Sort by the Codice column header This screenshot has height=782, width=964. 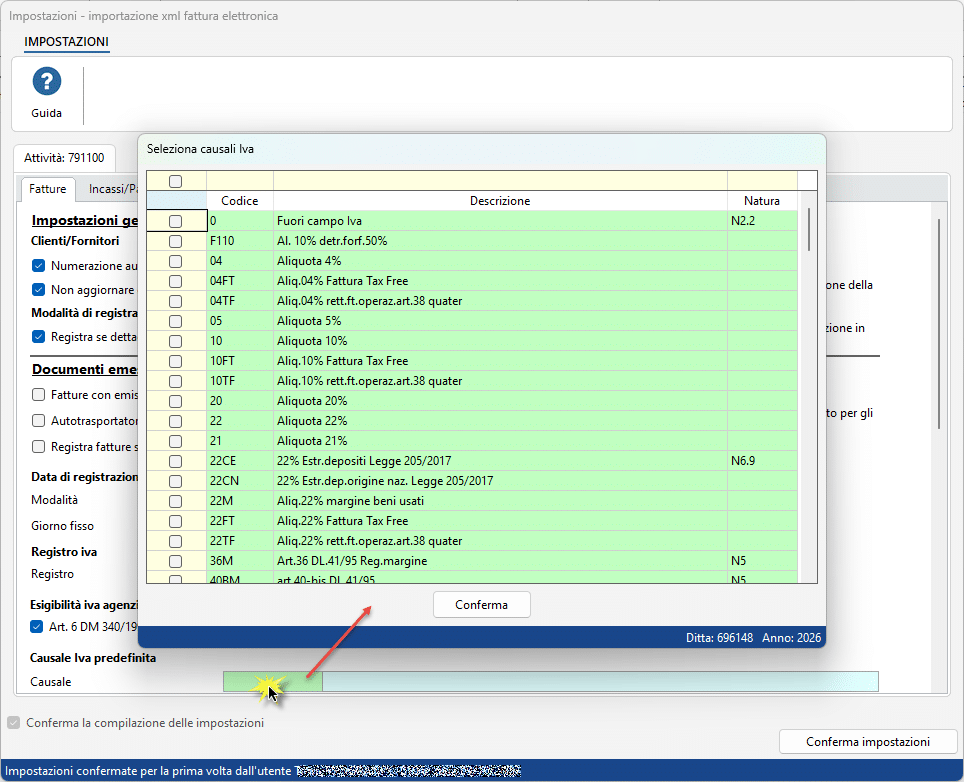pyautogui.click(x=240, y=200)
